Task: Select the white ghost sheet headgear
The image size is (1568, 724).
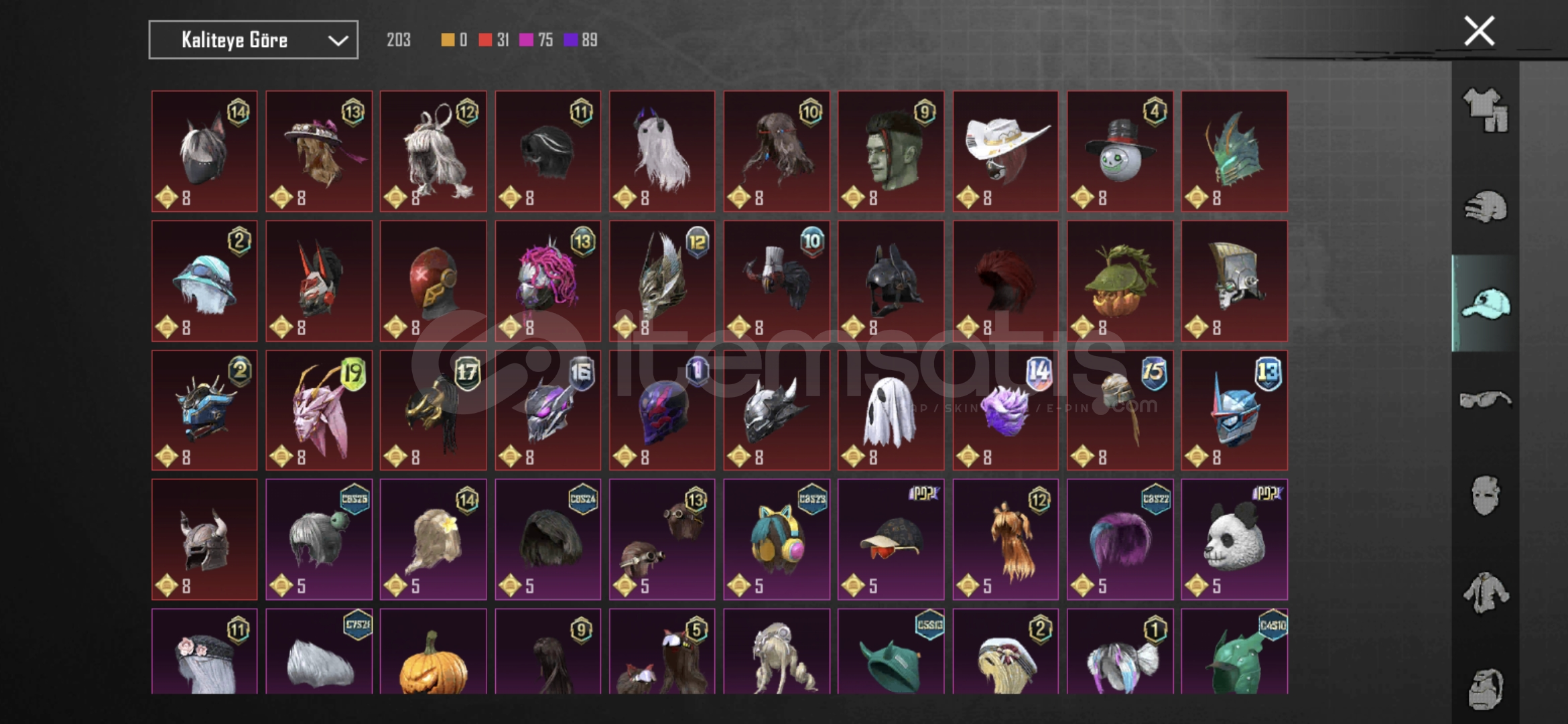Action: (891, 410)
